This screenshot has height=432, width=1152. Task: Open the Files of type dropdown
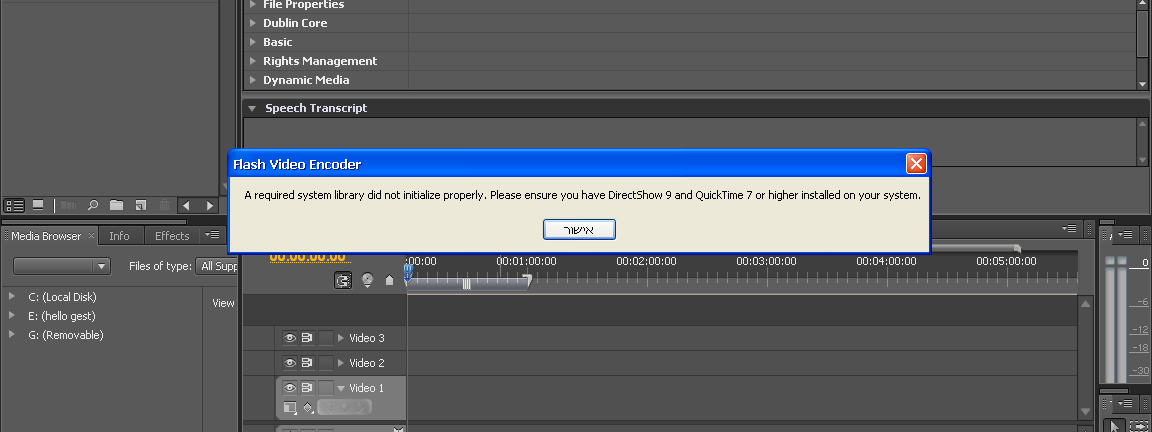point(217,266)
